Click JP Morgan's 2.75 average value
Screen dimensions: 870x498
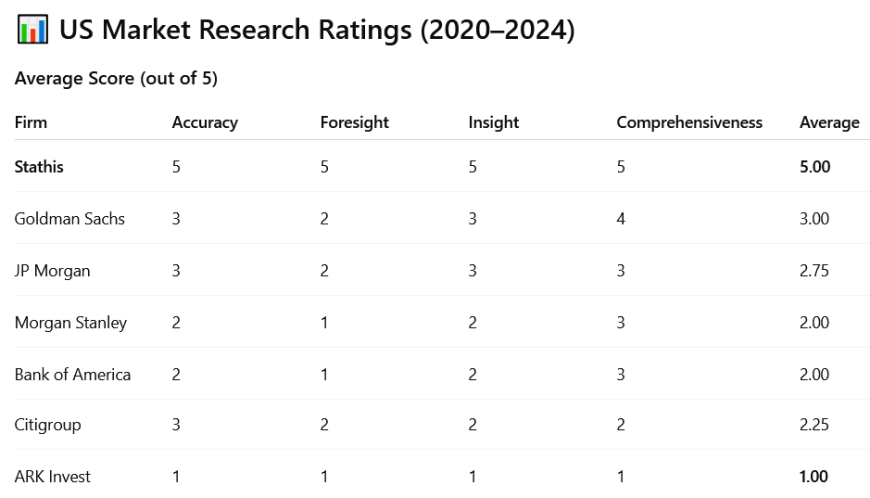click(x=814, y=270)
